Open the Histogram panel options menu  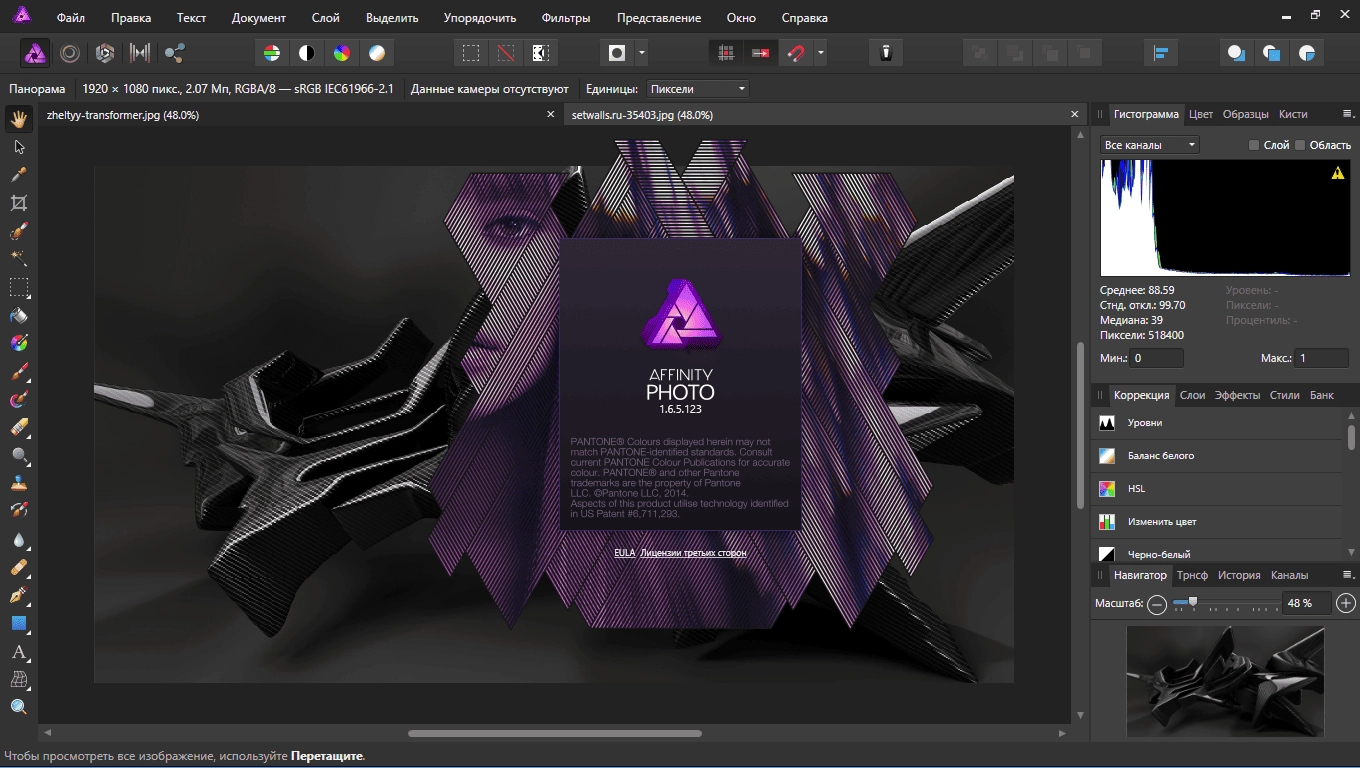(1348, 114)
